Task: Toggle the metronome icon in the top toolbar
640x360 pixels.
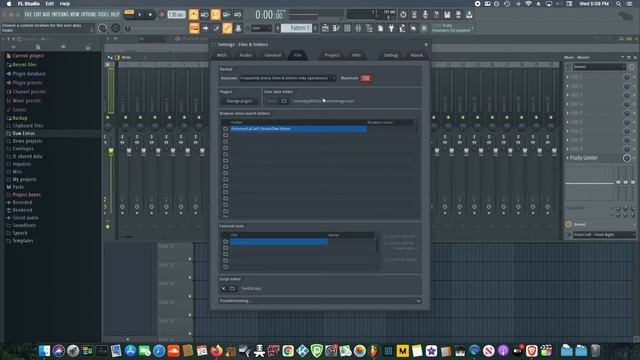Action: [193, 14]
